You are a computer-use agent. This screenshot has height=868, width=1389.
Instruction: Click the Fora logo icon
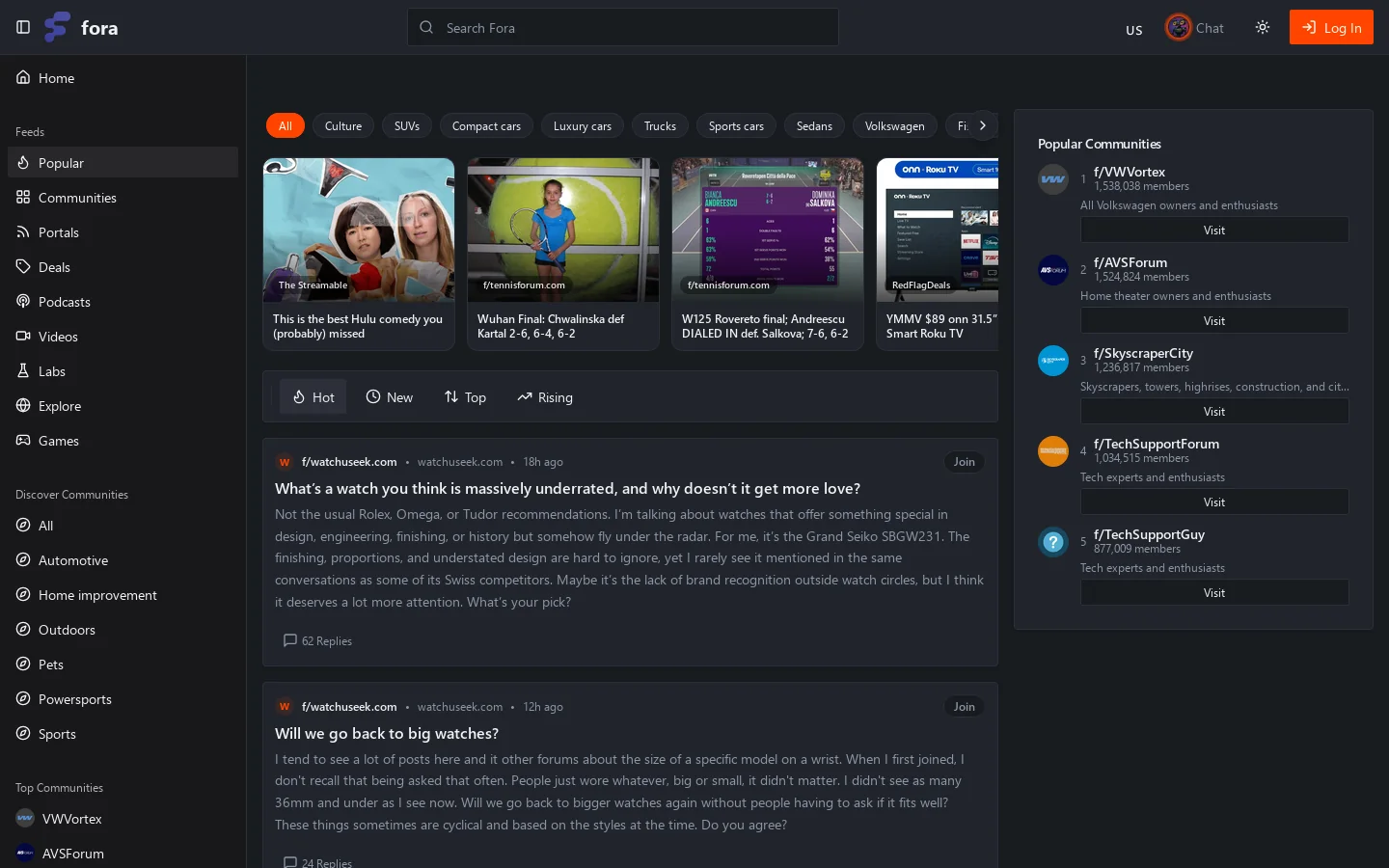58,27
